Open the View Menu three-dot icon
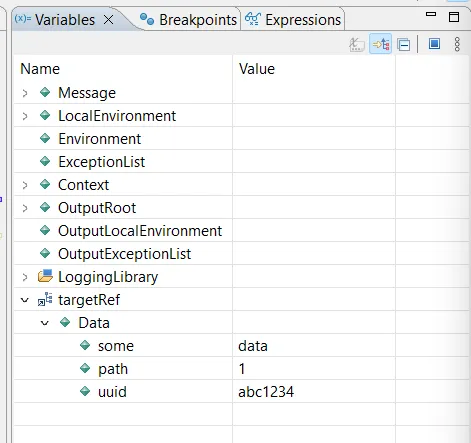Image resolution: width=471 pixels, height=443 pixels. tap(457, 44)
